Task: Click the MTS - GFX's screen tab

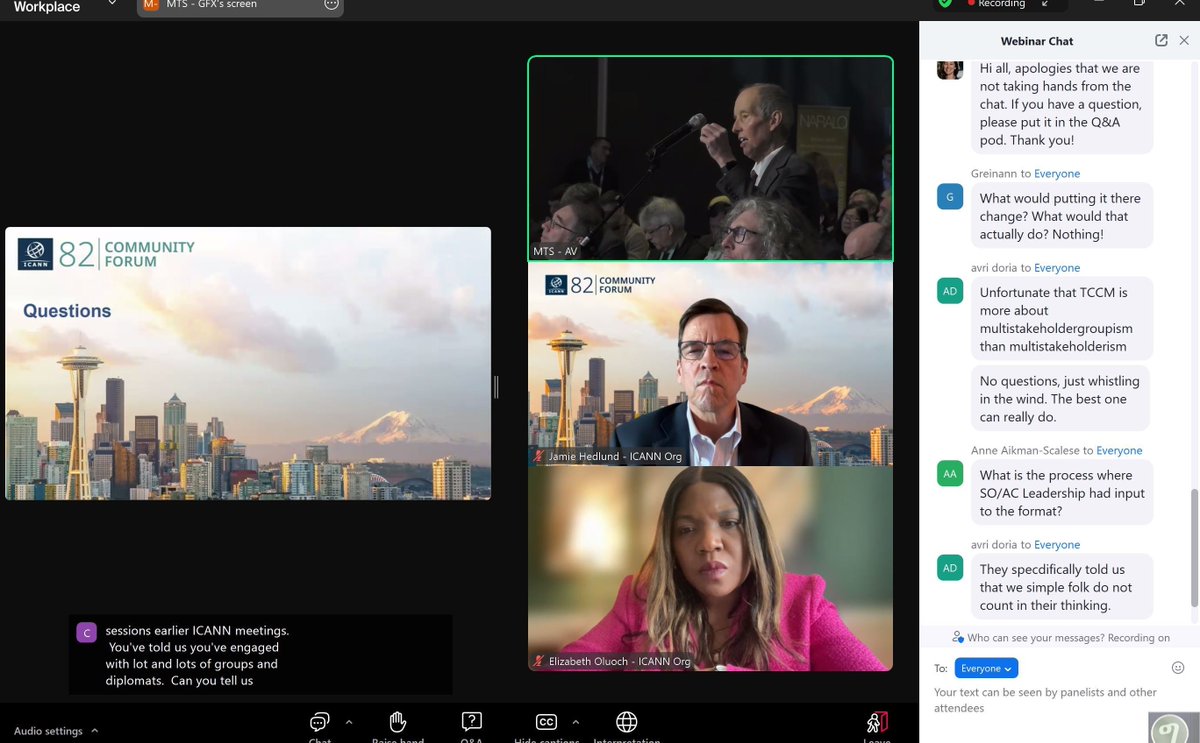Action: click(x=240, y=7)
